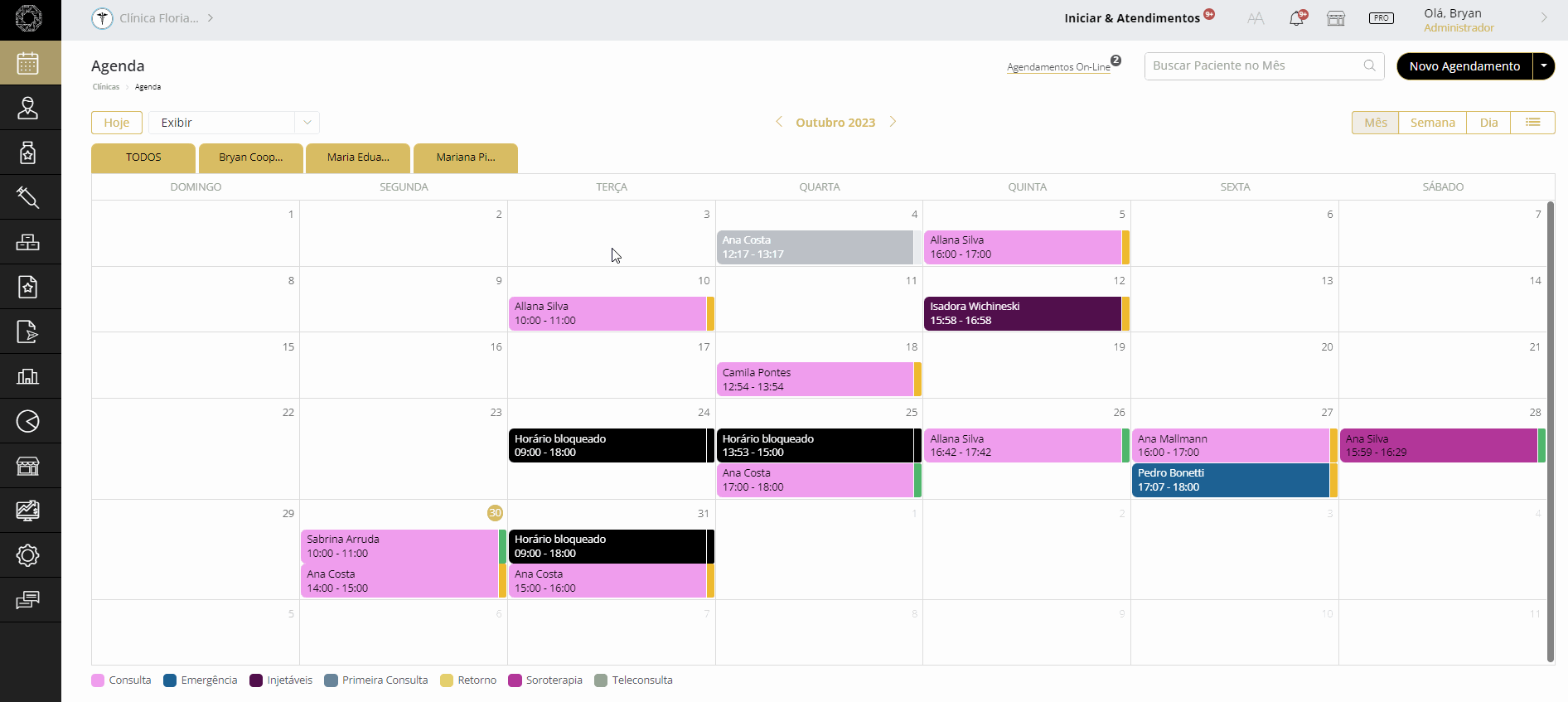Click the Soroterapia legend color swatch
This screenshot has width=1568, height=702.
point(515,680)
